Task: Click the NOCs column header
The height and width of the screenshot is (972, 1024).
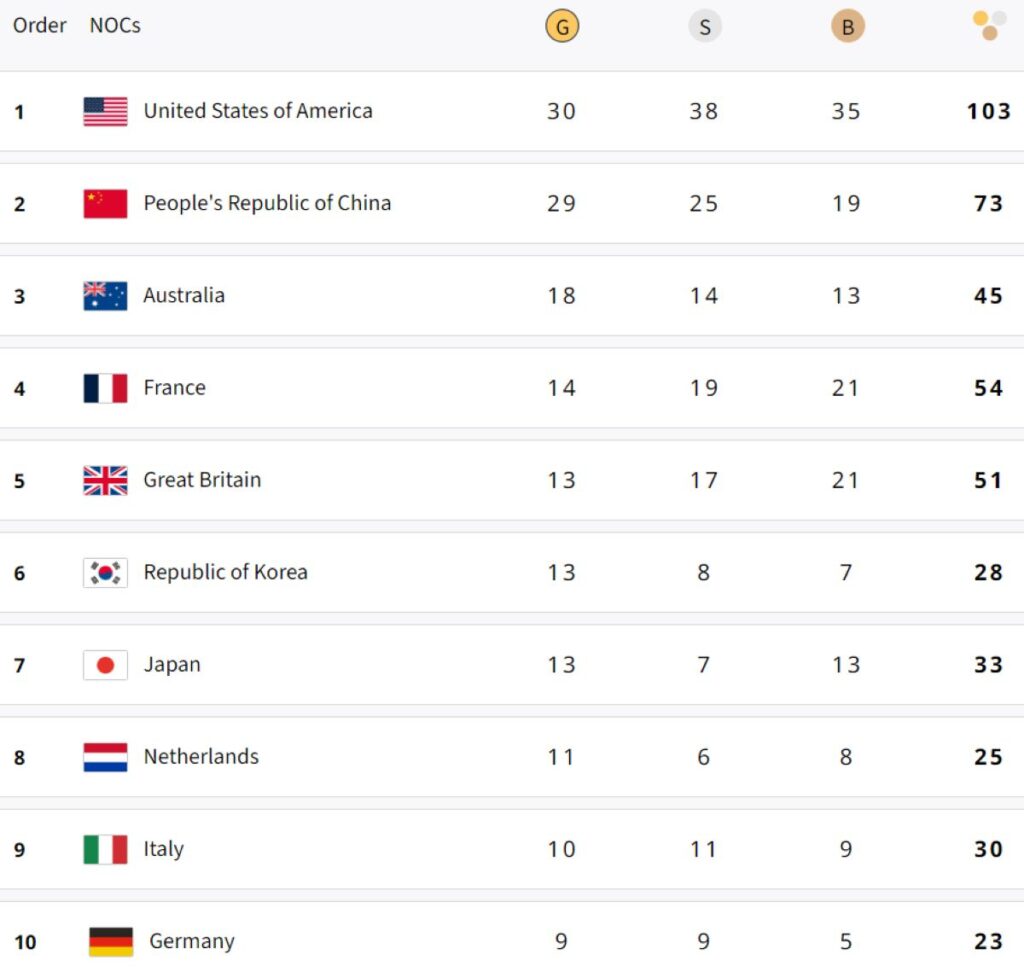Action: (x=115, y=26)
